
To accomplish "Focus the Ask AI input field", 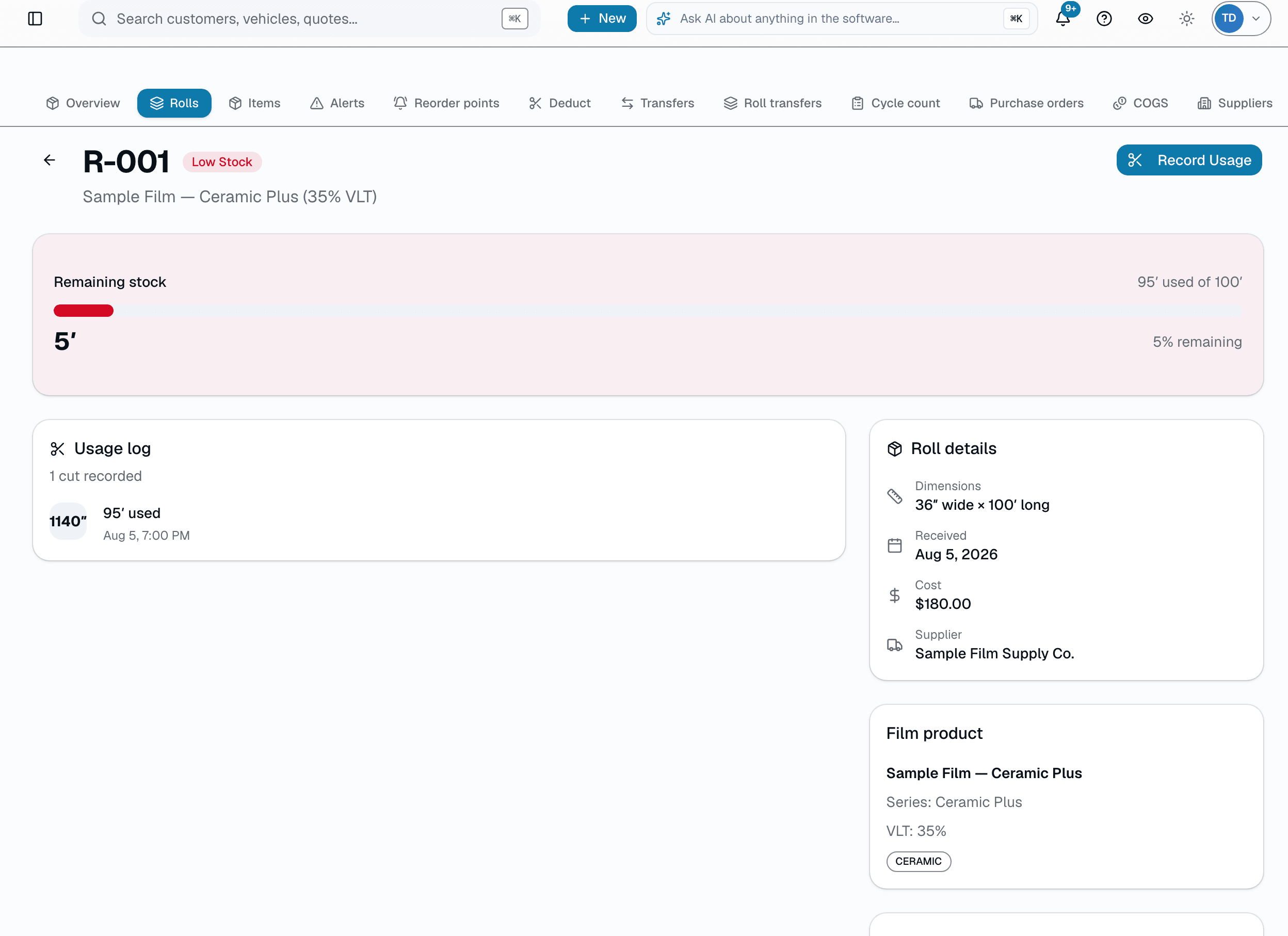I will click(x=842, y=19).
